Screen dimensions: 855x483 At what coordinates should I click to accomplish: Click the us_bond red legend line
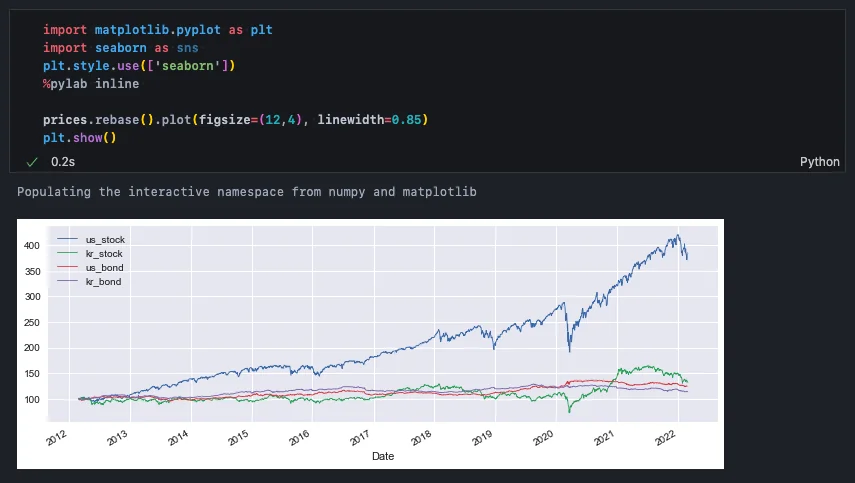[68, 268]
